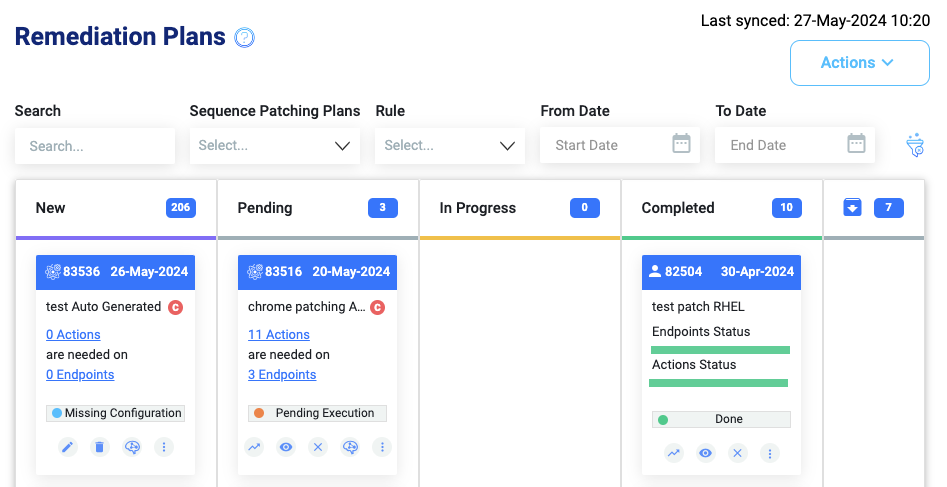Expand the Sequence Patching Plans dropdown

tap(275, 146)
